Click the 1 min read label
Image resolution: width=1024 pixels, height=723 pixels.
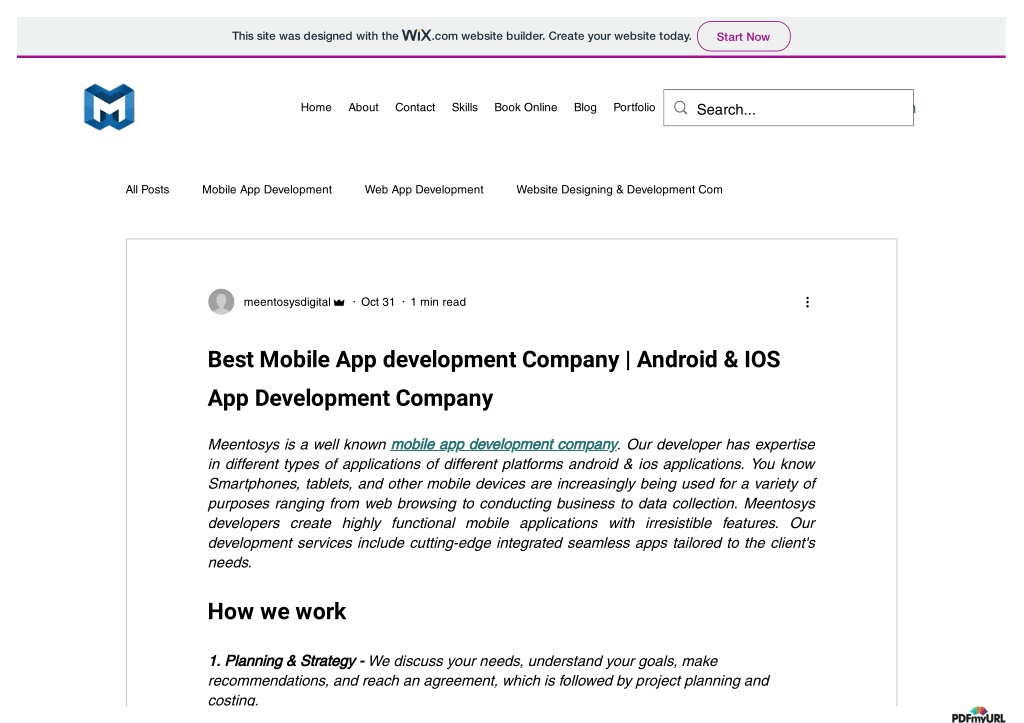(438, 302)
